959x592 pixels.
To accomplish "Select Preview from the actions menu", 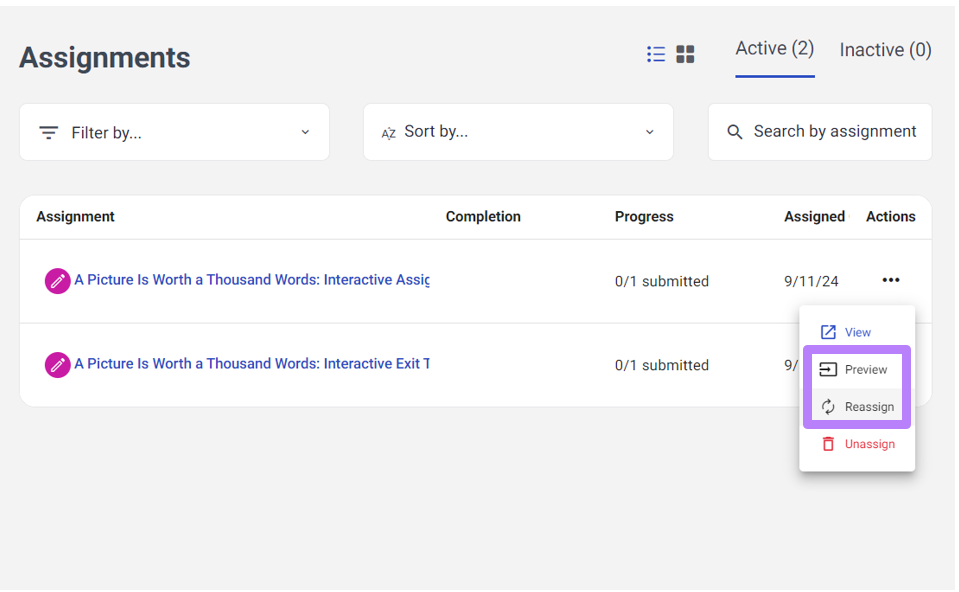I will point(857,369).
